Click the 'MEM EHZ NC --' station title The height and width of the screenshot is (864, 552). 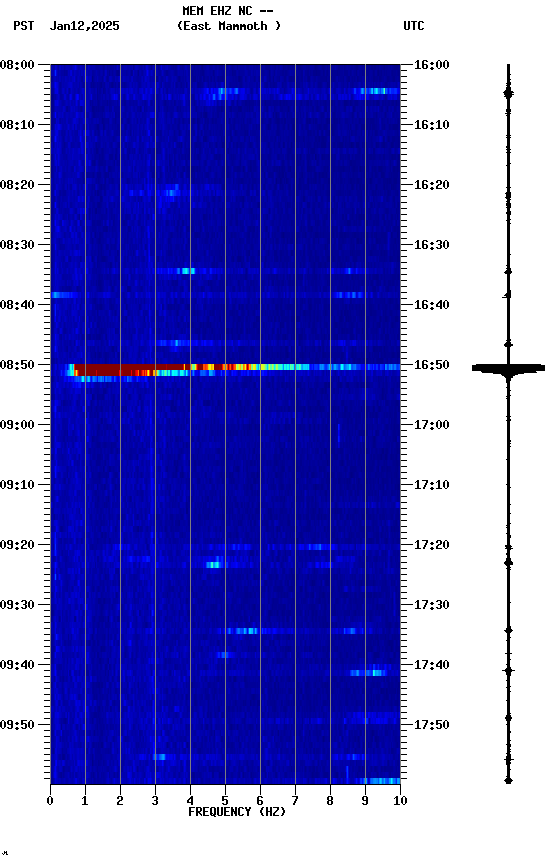pyautogui.click(x=228, y=10)
